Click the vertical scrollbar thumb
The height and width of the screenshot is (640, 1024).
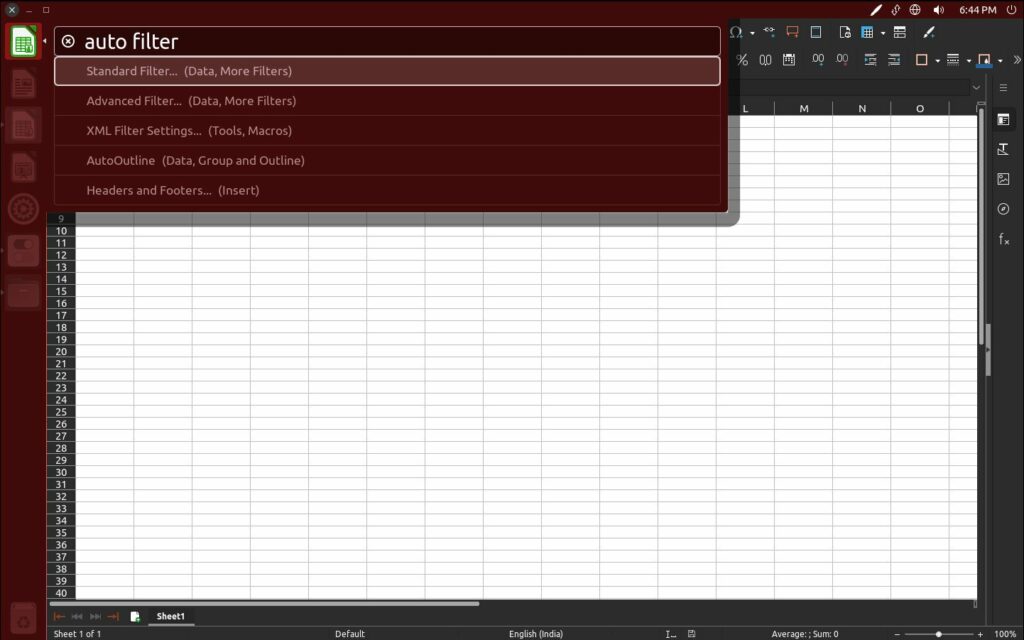coord(981,227)
